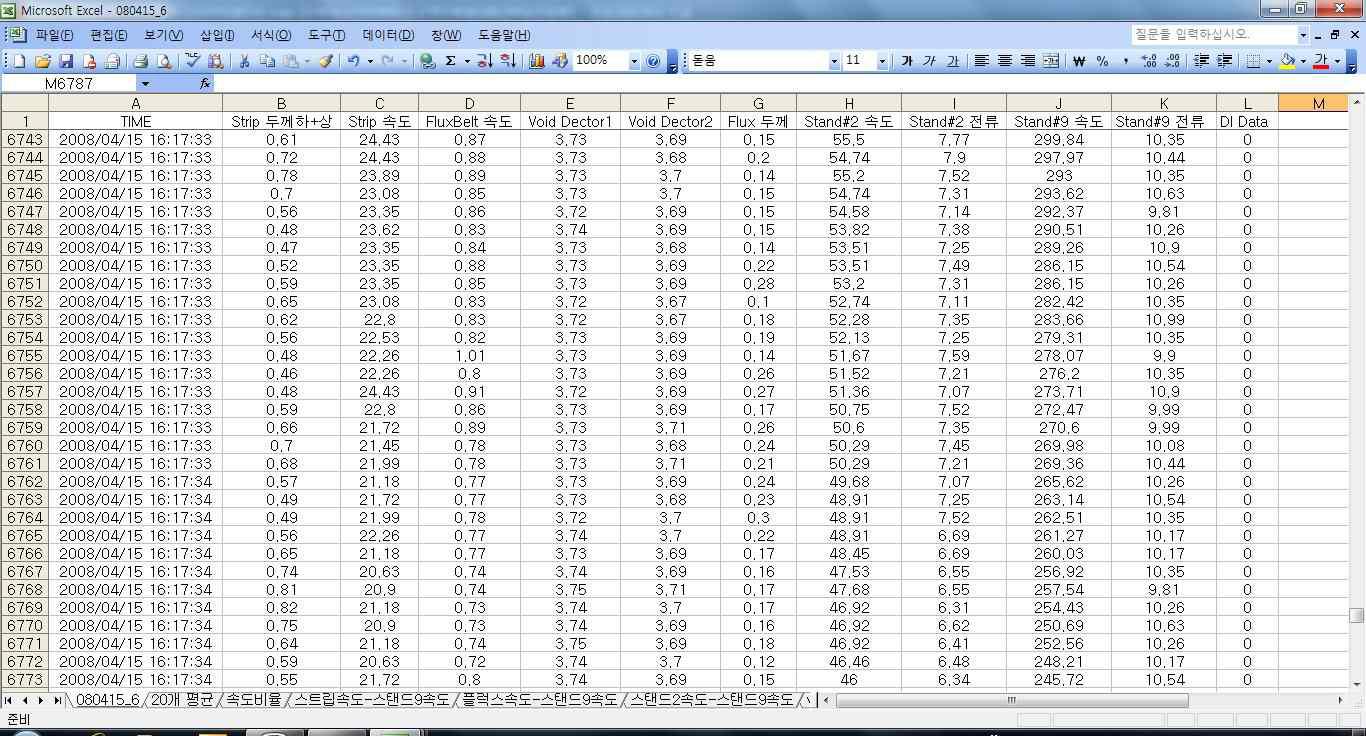Select row 6750 header
Viewport: 1366px width, 736px height.
pyautogui.click(x=24, y=265)
